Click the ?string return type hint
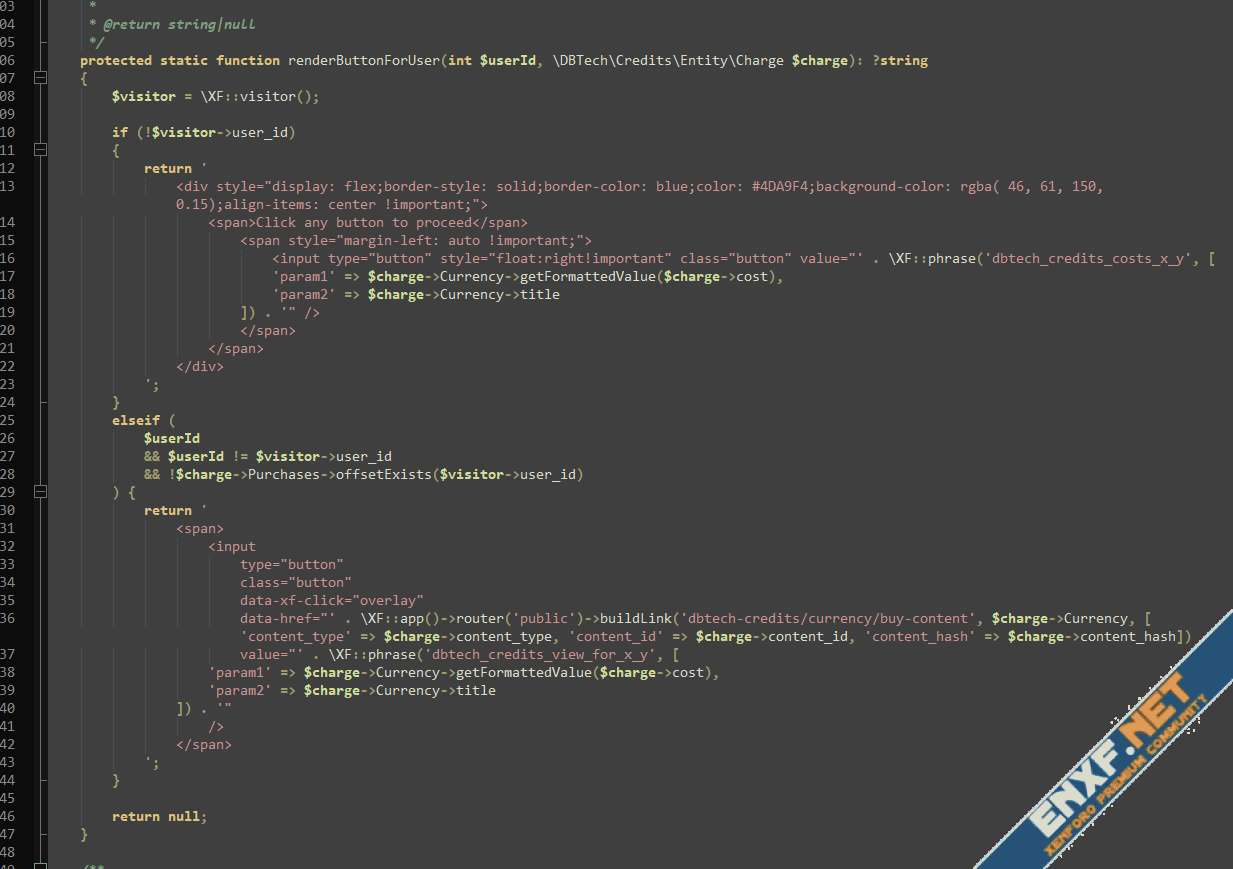The image size is (1233, 869). 899,60
